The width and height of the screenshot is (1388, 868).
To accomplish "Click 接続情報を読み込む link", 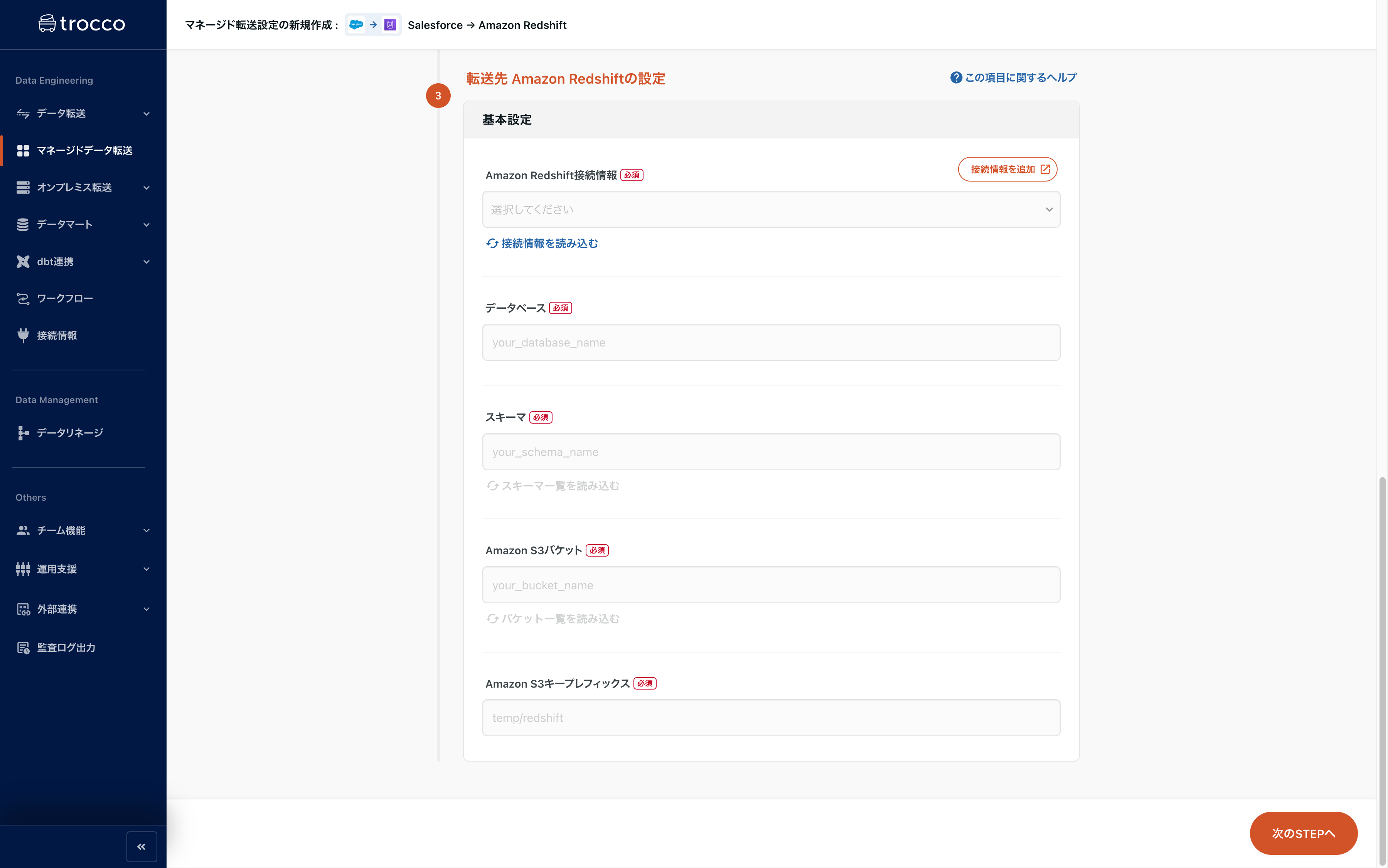I will coord(542,244).
